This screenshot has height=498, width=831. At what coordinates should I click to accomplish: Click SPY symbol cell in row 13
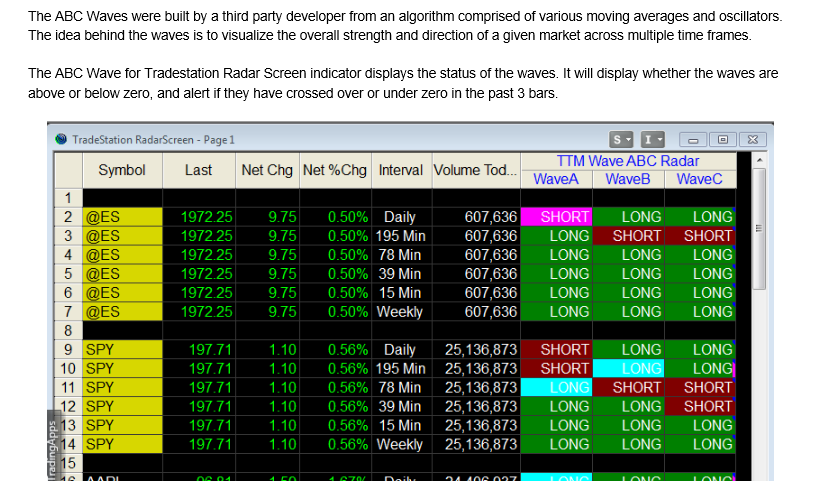122,425
